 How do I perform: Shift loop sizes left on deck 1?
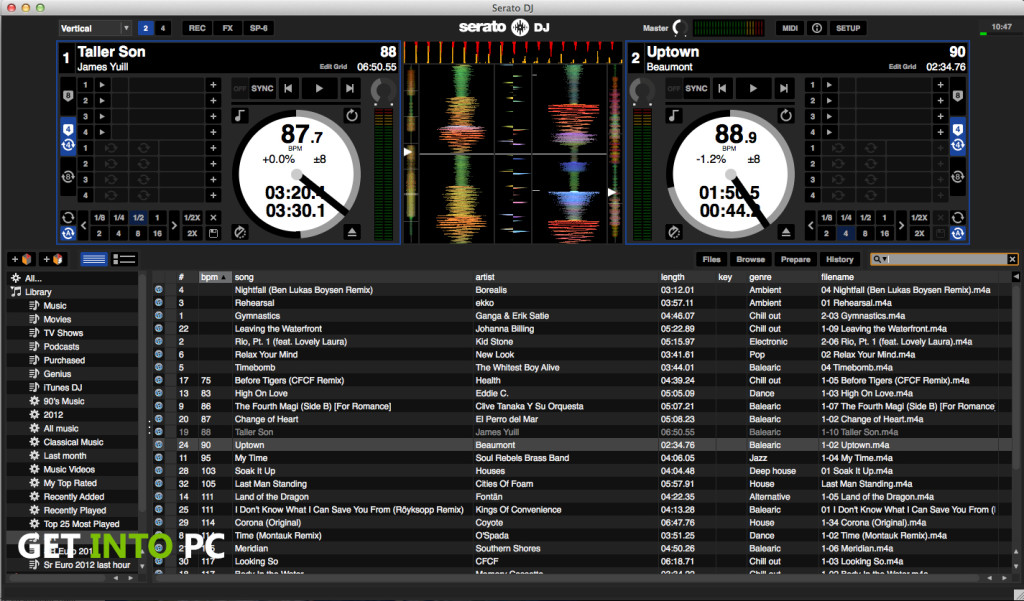click(x=84, y=225)
